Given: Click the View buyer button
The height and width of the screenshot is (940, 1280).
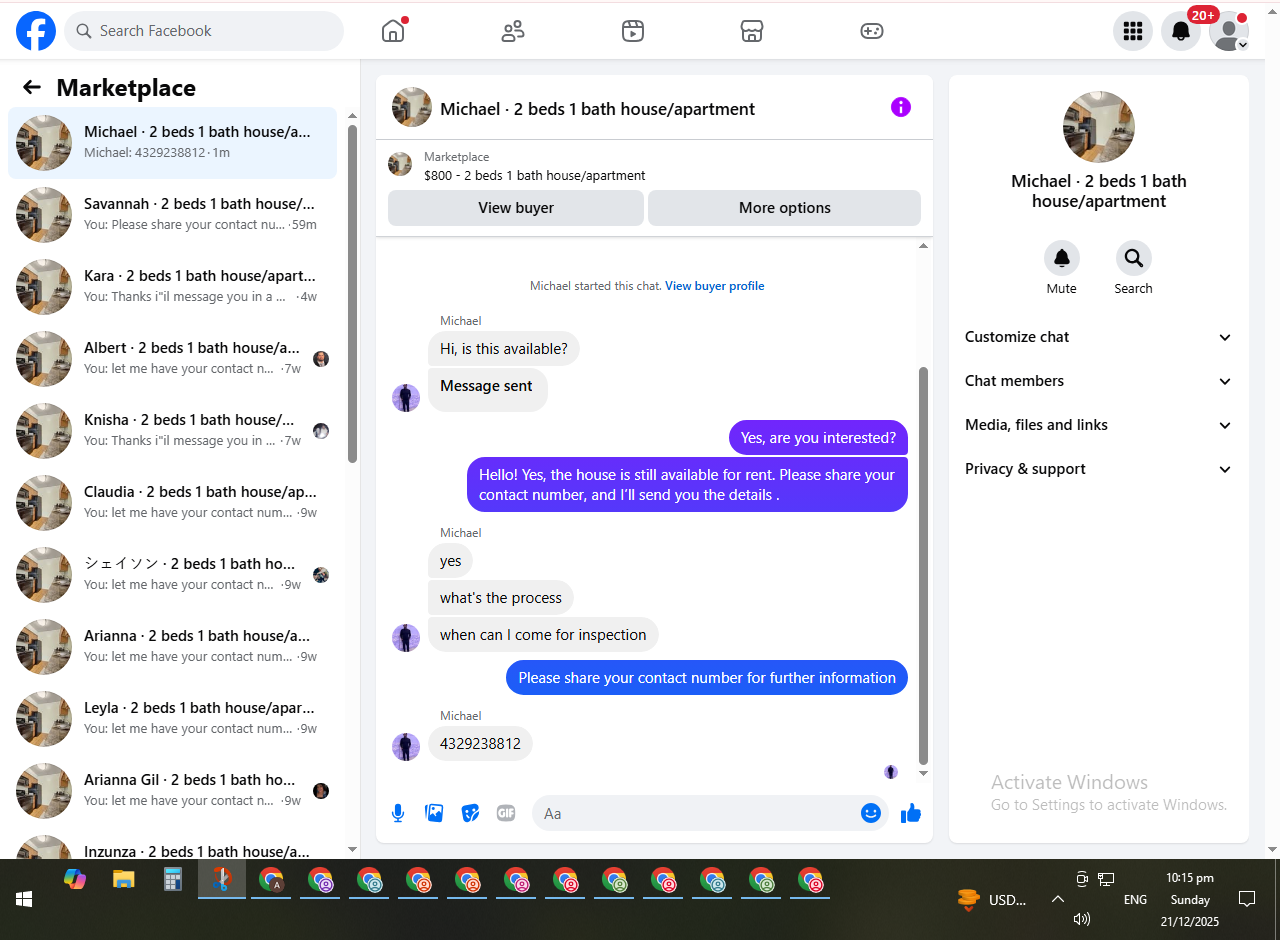Looking at the screenshot, I should pos(516,208).
